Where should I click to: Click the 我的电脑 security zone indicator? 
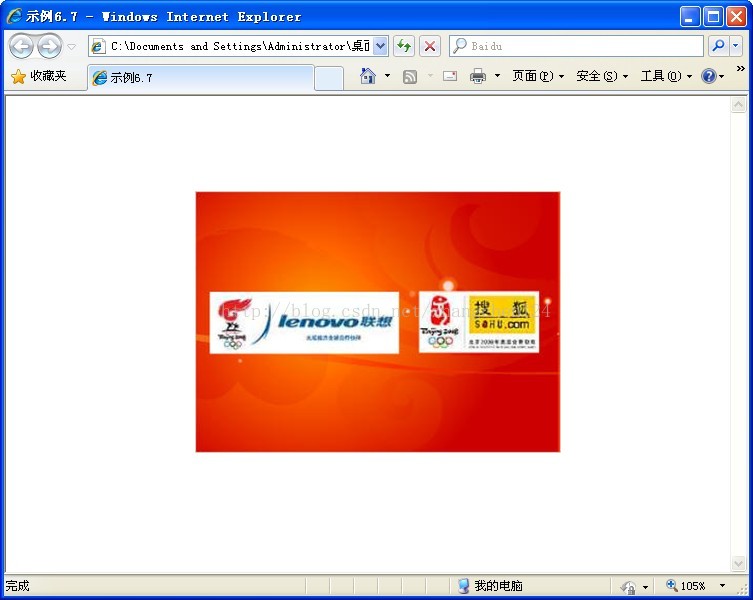click(x=490, y=586)
